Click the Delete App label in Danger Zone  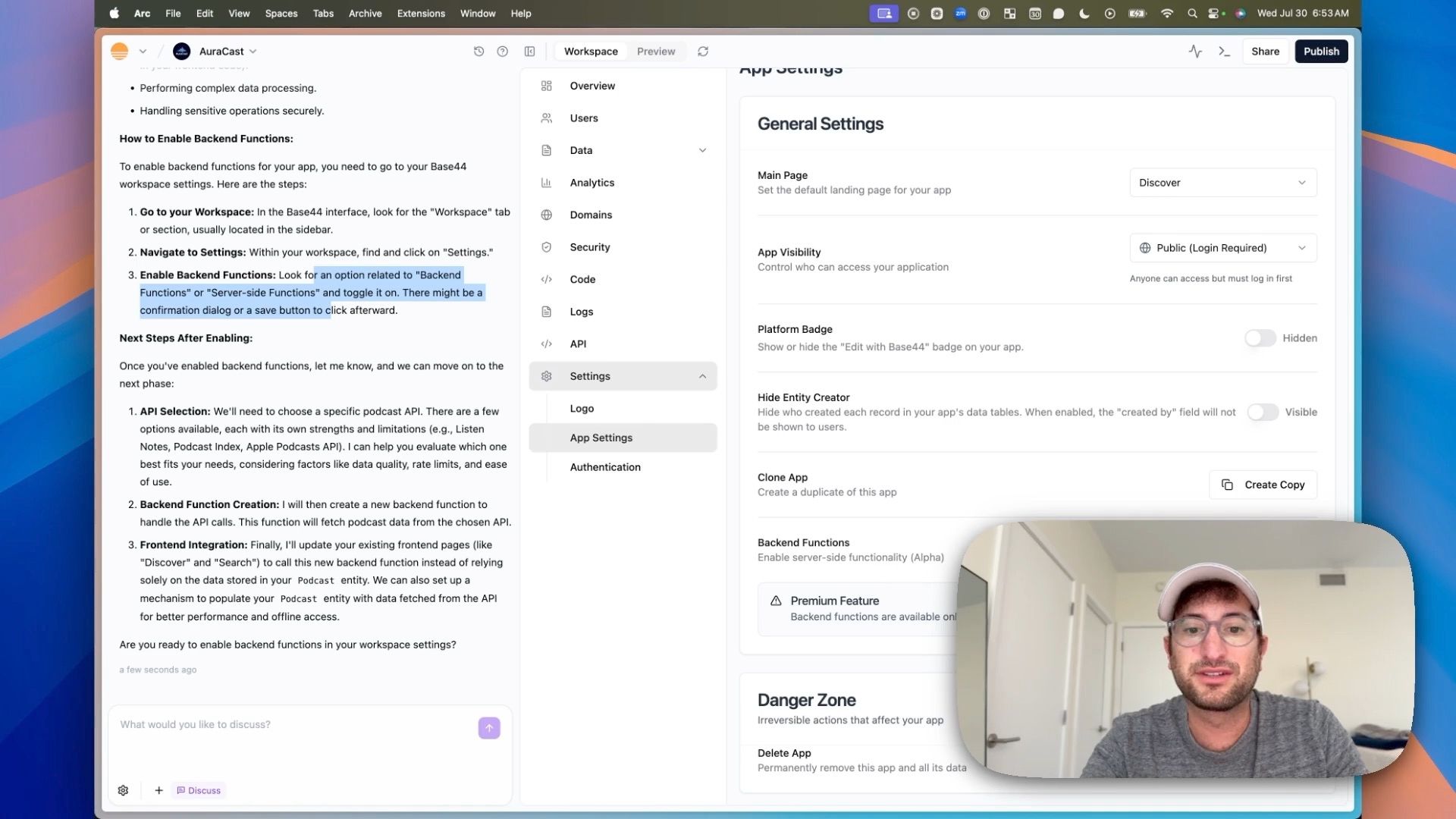pos(784,753)
